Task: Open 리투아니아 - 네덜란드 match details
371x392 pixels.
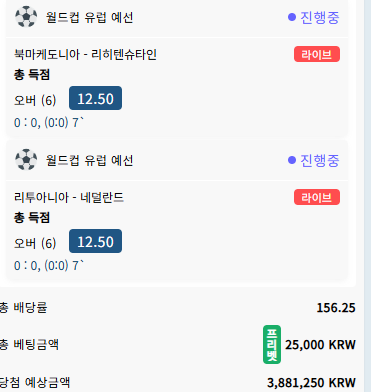Action: pyautogui.click(x=69, y=197)
